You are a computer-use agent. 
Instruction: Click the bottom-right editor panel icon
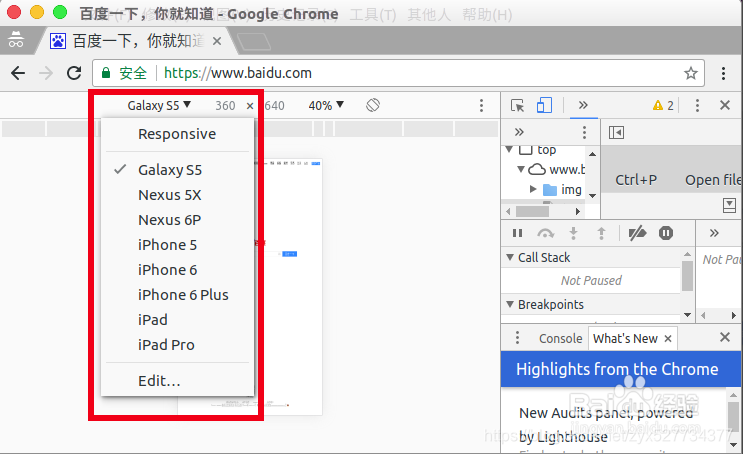[x=729, y=205]
